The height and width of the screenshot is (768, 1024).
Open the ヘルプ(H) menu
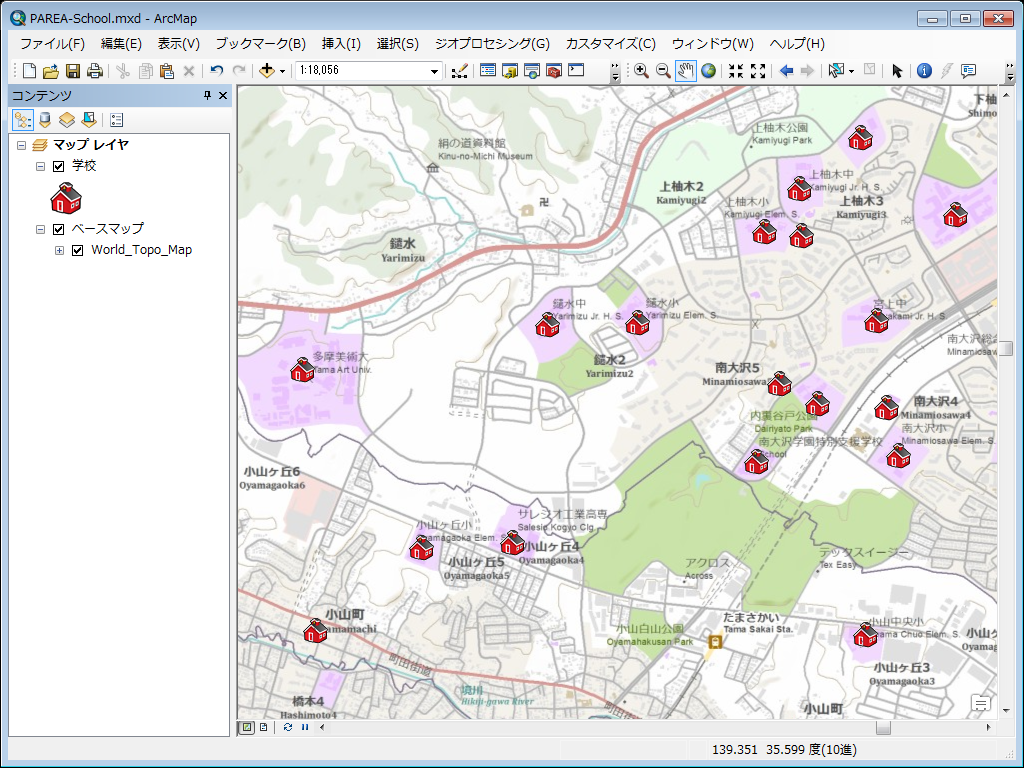click(797, 44)
